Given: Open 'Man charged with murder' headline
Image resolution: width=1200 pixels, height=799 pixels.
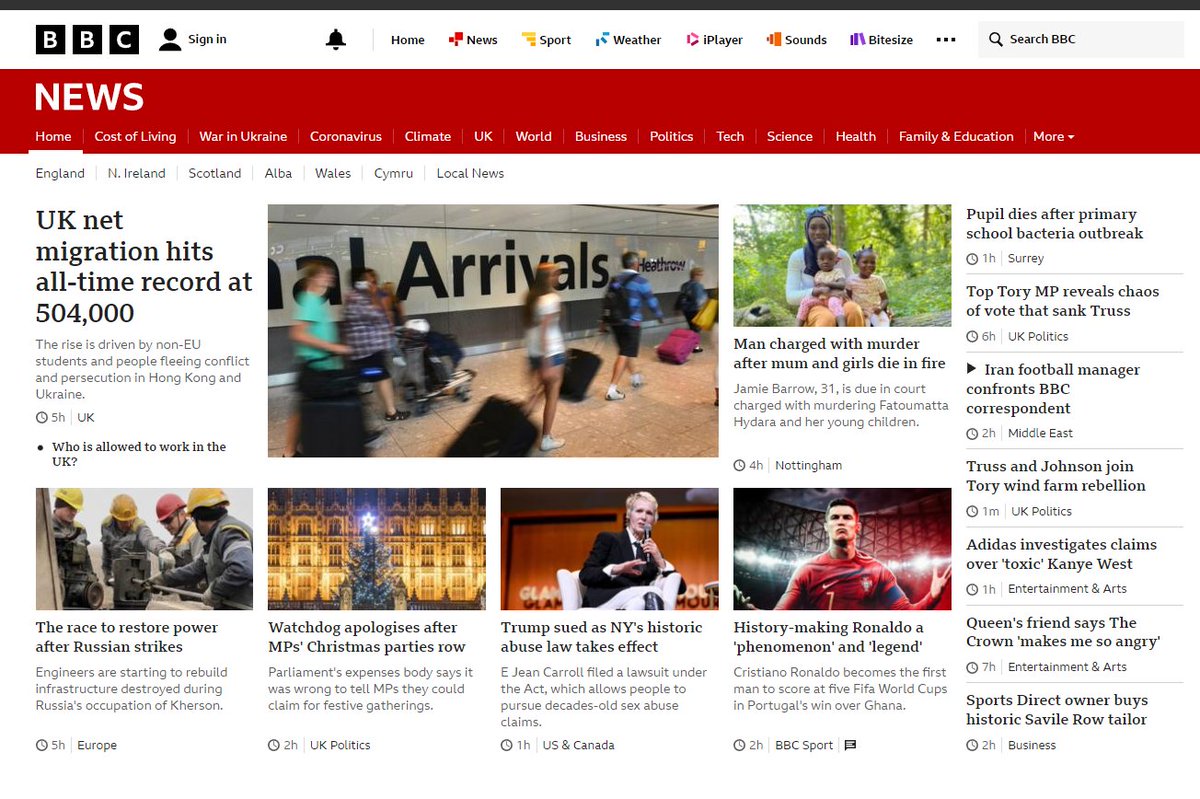Looking at the screenshot, I should [840, 354].
